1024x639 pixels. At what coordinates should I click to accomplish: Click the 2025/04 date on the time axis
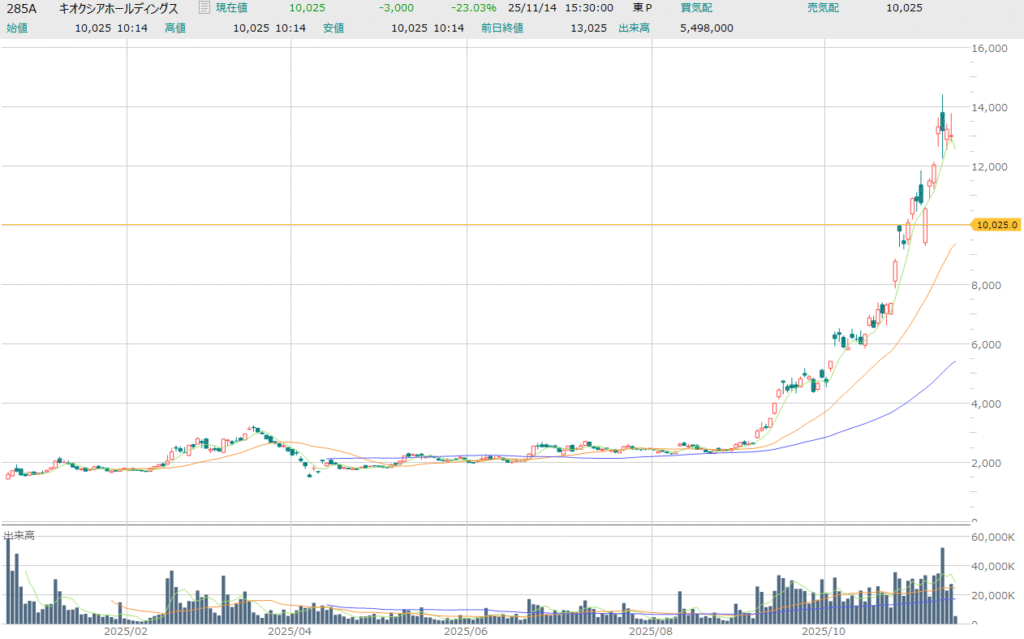click(289, 631)
